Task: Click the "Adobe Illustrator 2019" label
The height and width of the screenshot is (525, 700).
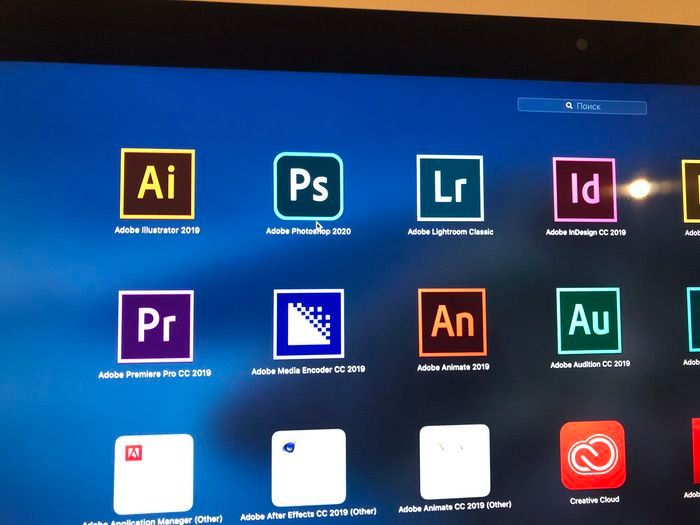Action: tap(157, 230)
